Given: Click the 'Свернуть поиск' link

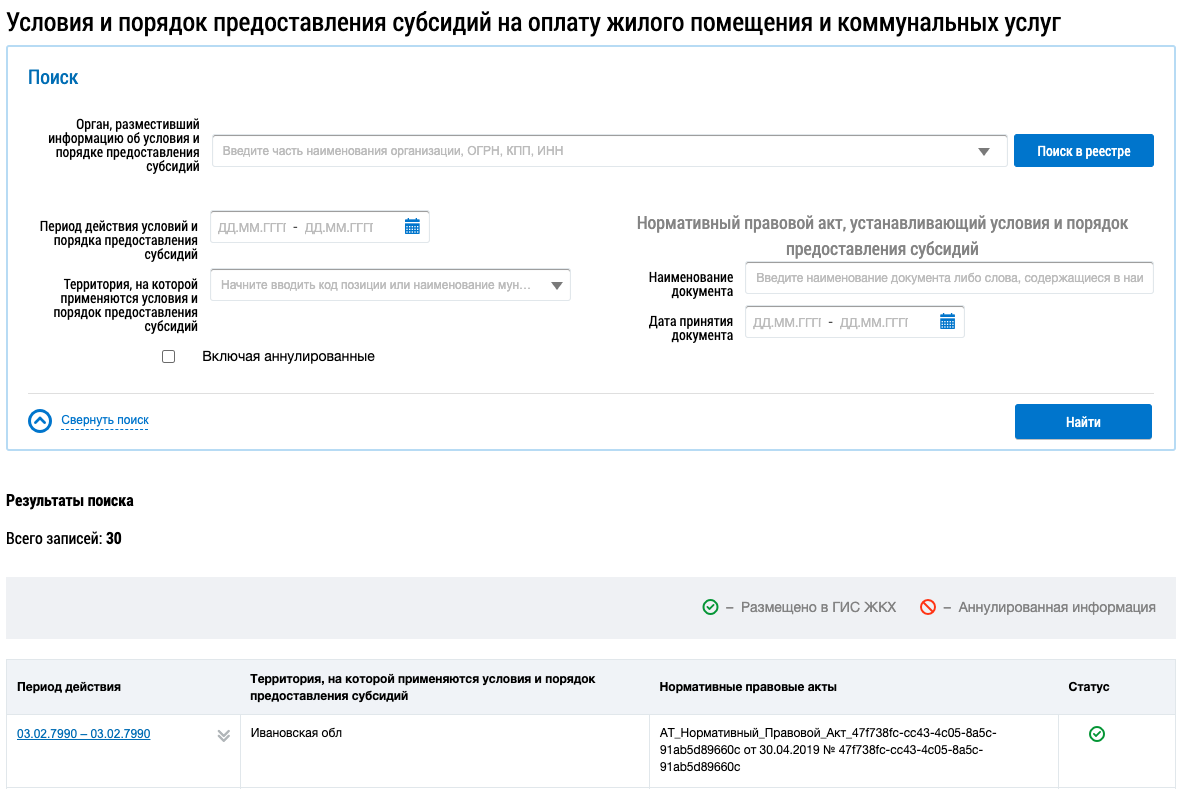Looking at the screenshot, I should [105, 421].
